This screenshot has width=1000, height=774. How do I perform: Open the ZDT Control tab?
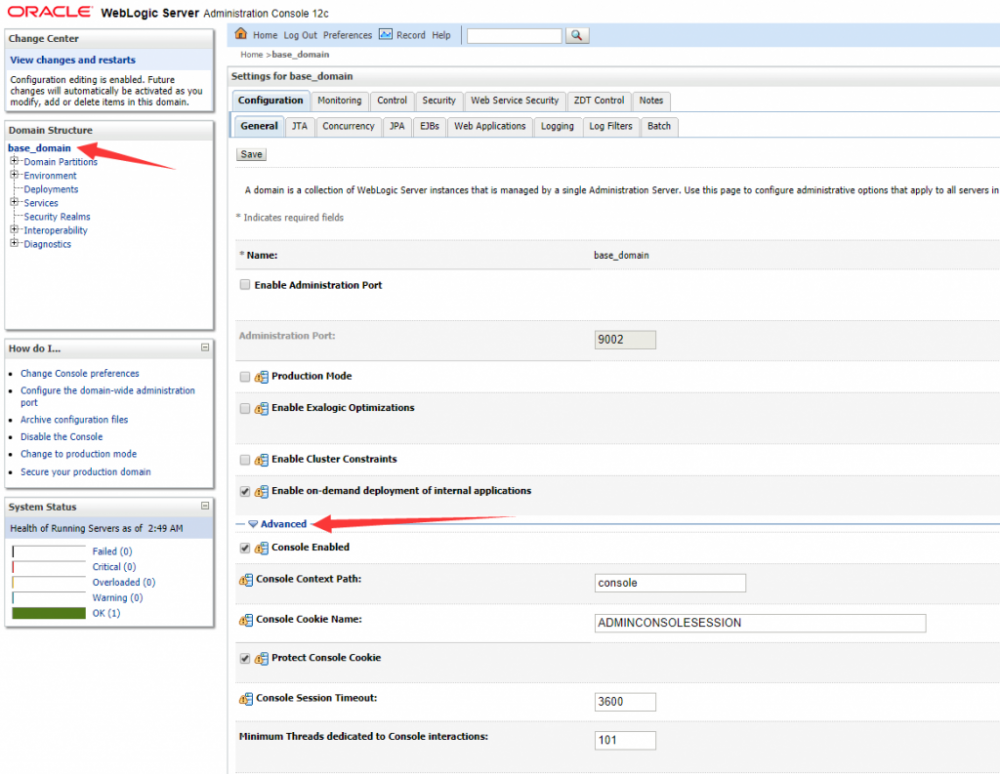click(599, 101)
